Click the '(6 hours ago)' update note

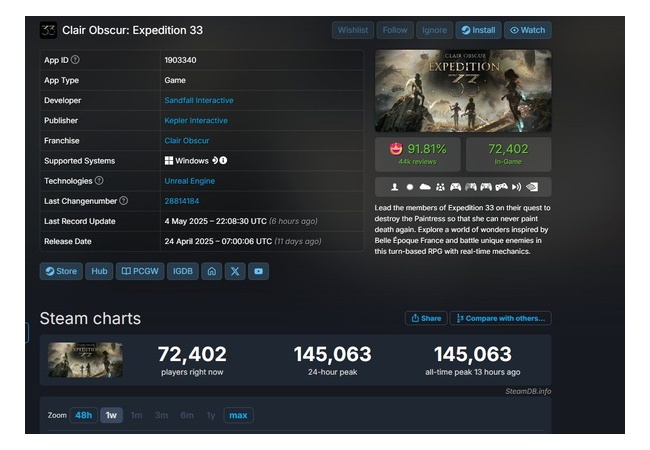click(x=293, y=221)
